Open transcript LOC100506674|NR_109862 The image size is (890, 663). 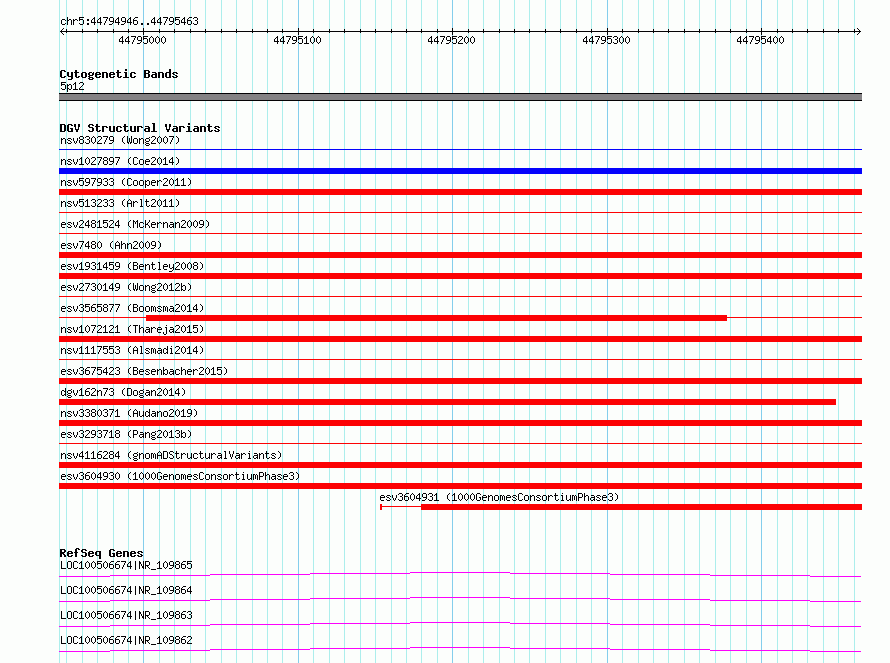(x=127, y=640)
